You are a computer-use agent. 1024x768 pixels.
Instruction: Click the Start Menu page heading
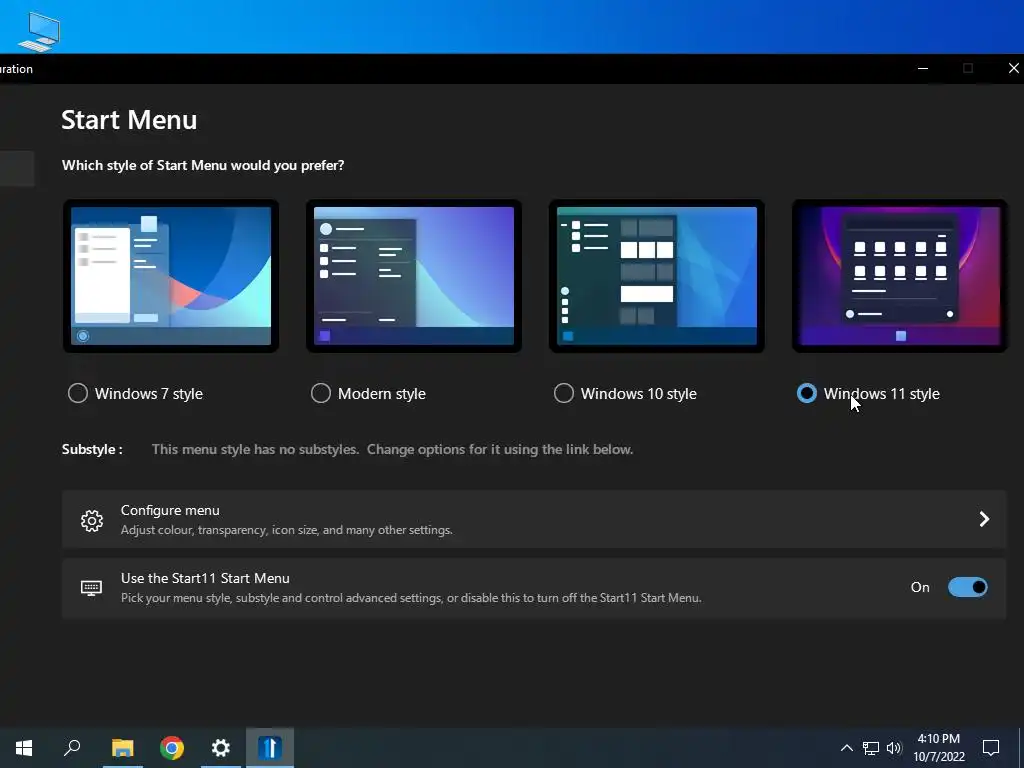[129, 120]
